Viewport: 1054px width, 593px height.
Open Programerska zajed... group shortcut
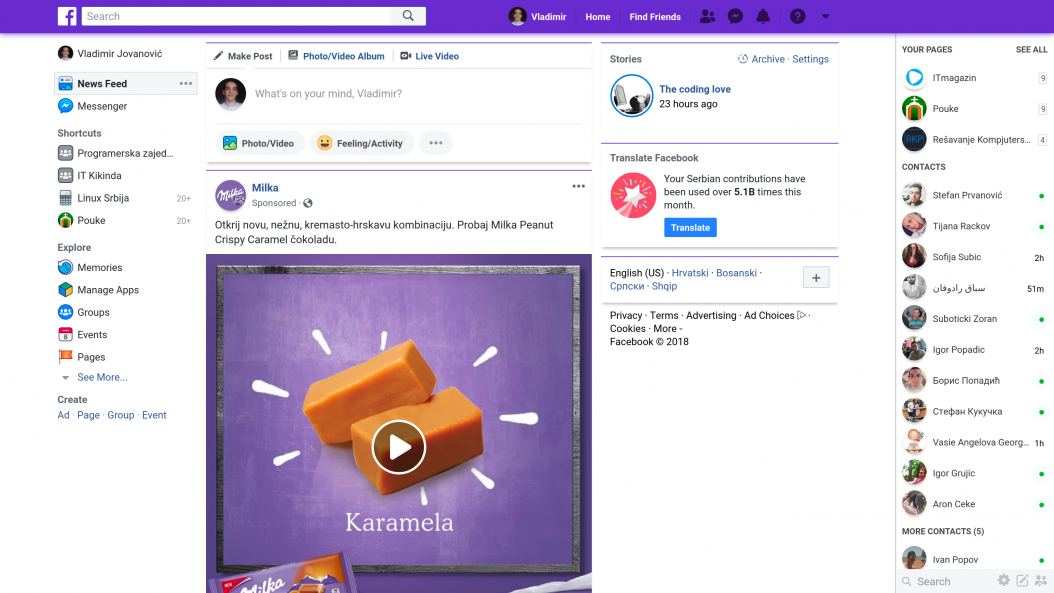116,153
